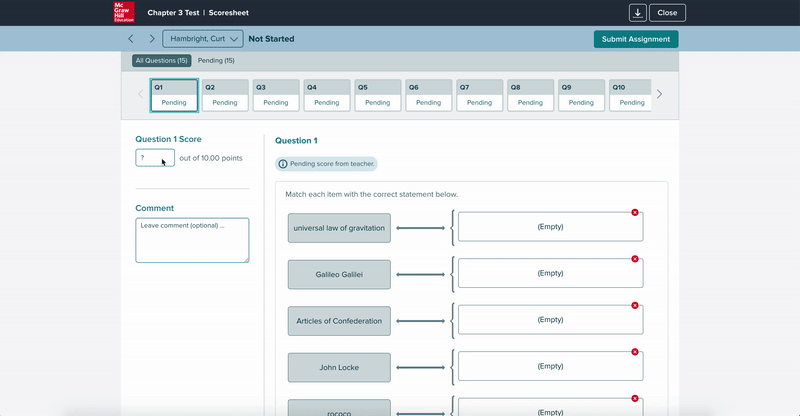Click the Question 1 score input field

pyautogui.click(x=154, y=158)
